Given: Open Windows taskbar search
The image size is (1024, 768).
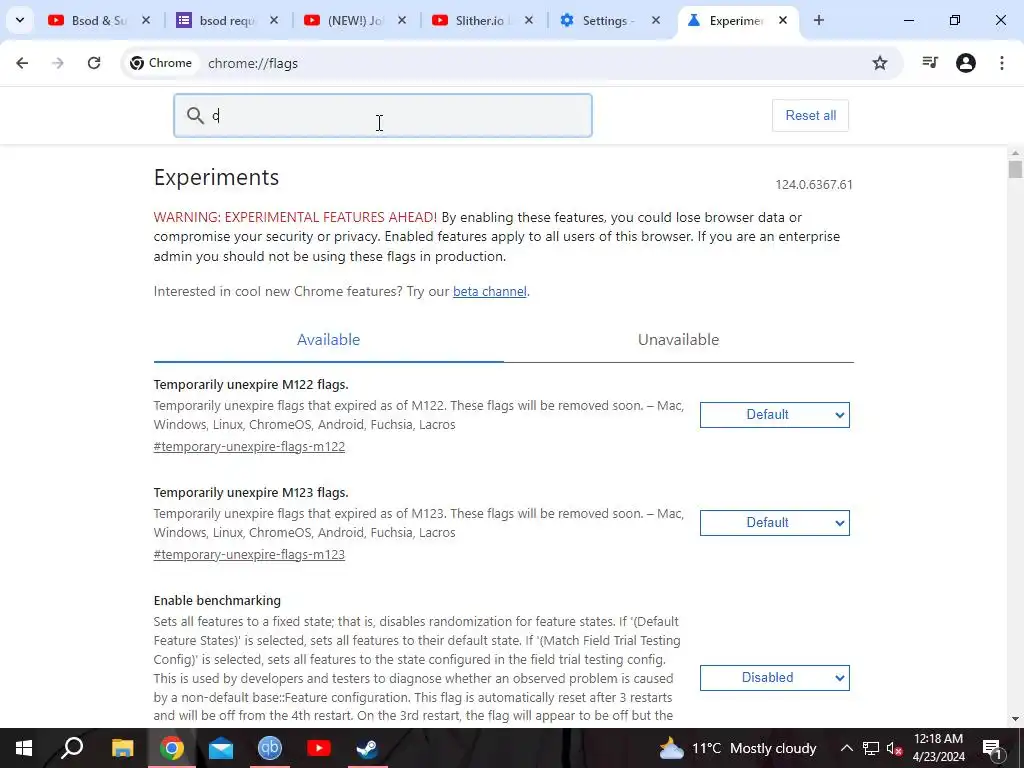Looking at the screenshot, I should [72, 748].
